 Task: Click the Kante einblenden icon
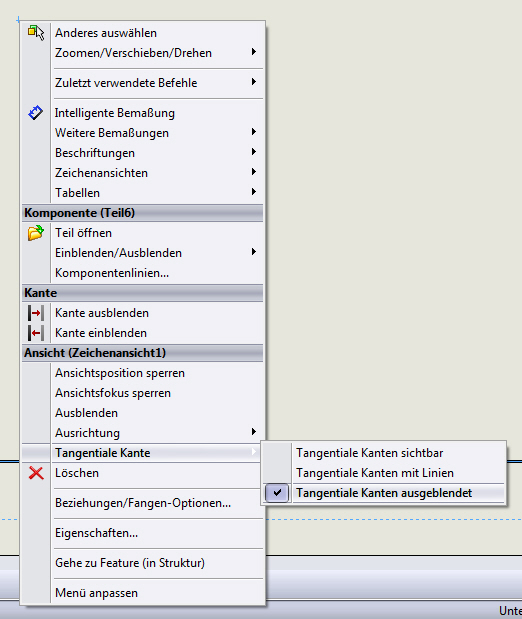(x=36, y=333)
